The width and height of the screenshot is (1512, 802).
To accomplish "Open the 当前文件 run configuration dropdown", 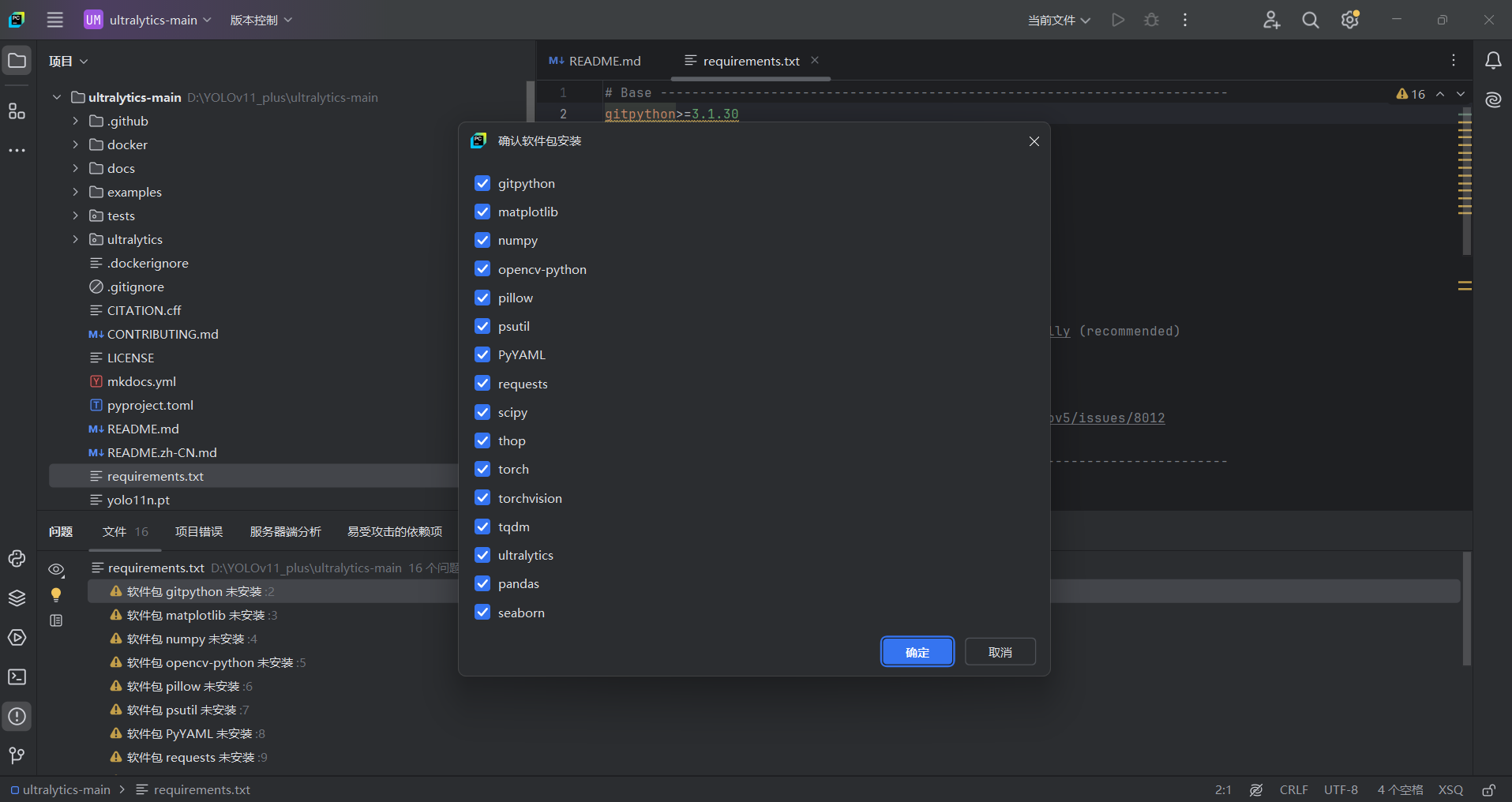I will click(1059, 20).
